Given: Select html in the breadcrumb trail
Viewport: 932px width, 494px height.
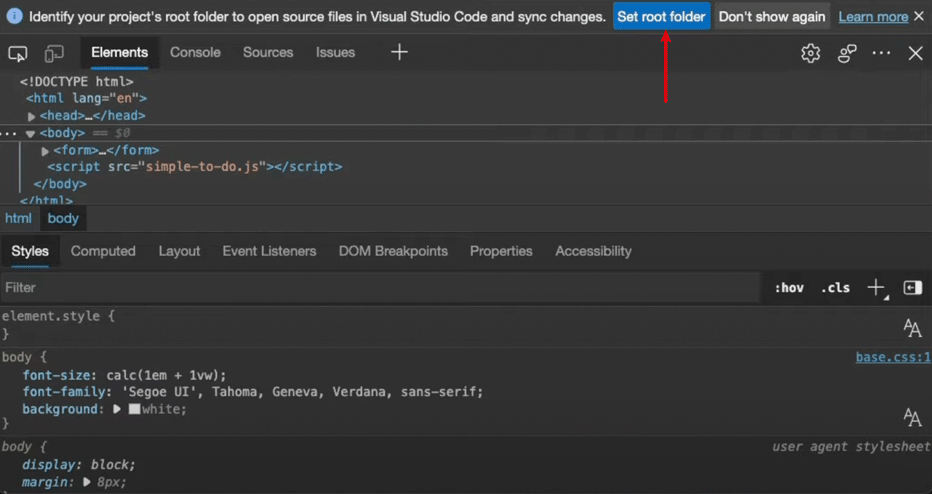Looking at the screenshot, I should 18,218.
